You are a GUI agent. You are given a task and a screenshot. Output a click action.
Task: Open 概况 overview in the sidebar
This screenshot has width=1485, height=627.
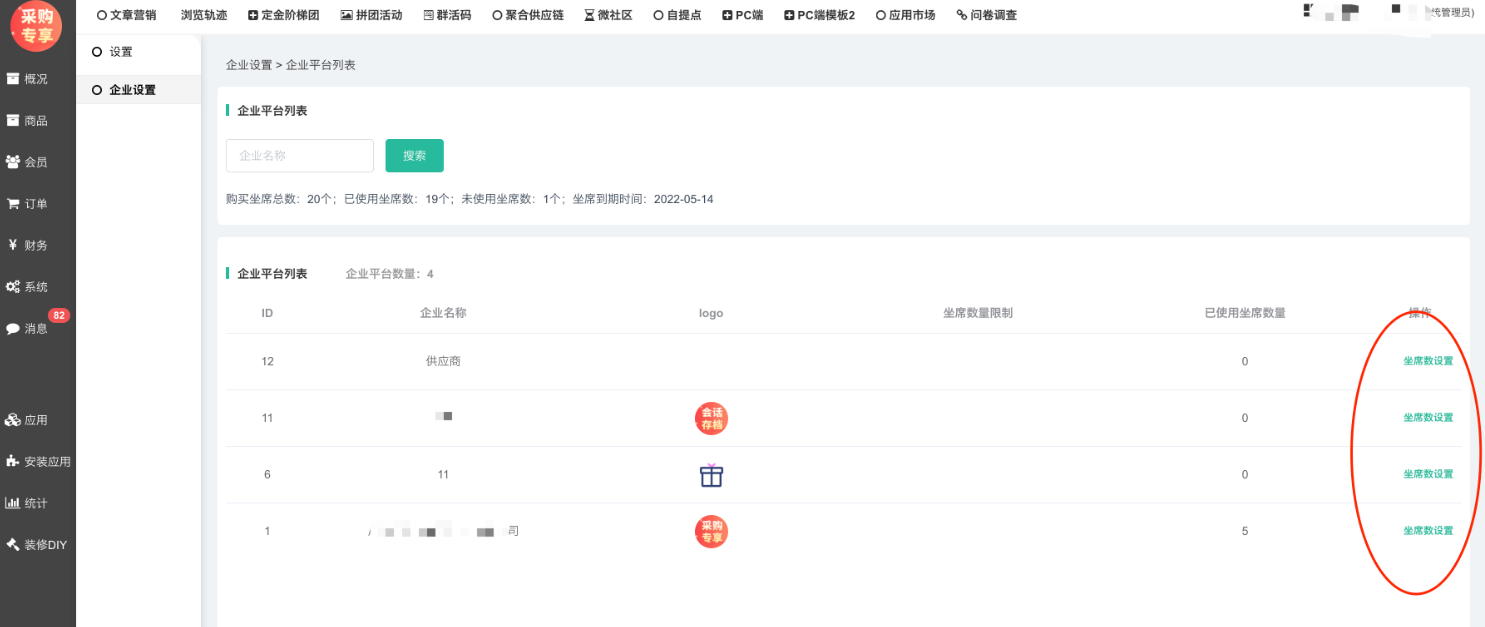[28, 79]
